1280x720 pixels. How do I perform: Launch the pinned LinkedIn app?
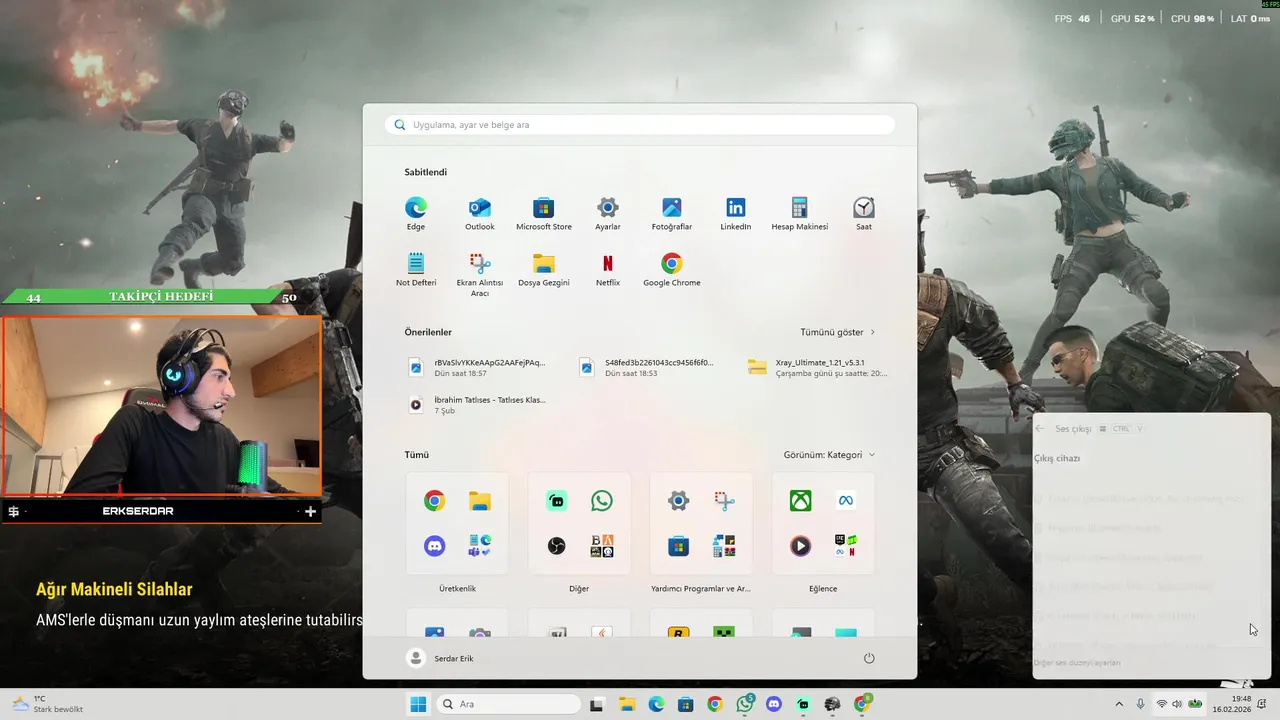pos(736,214)
